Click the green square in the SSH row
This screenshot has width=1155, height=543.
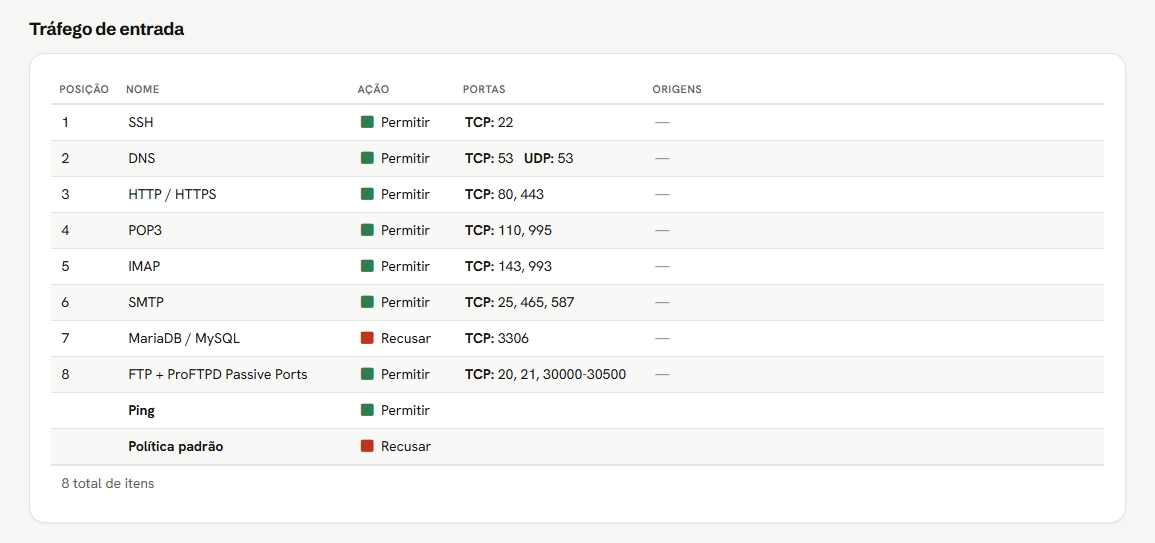point(367,122)
